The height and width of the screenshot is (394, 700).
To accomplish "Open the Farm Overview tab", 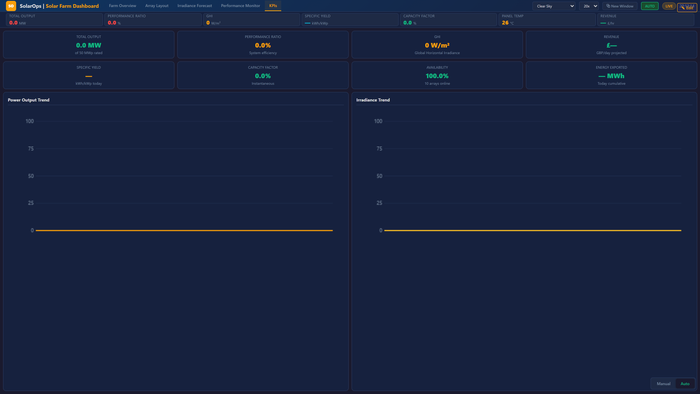I will coord(122,6).
